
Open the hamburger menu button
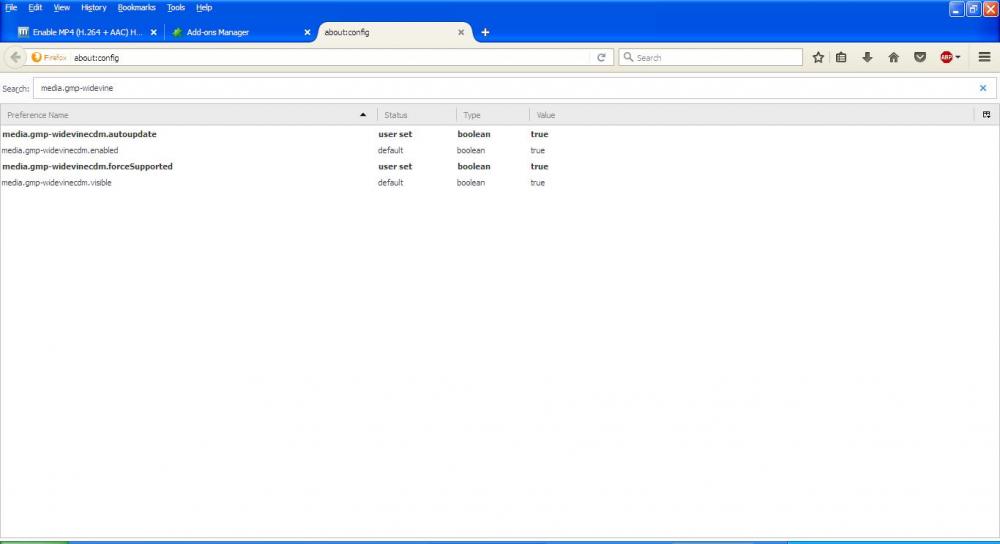(984, 57)
